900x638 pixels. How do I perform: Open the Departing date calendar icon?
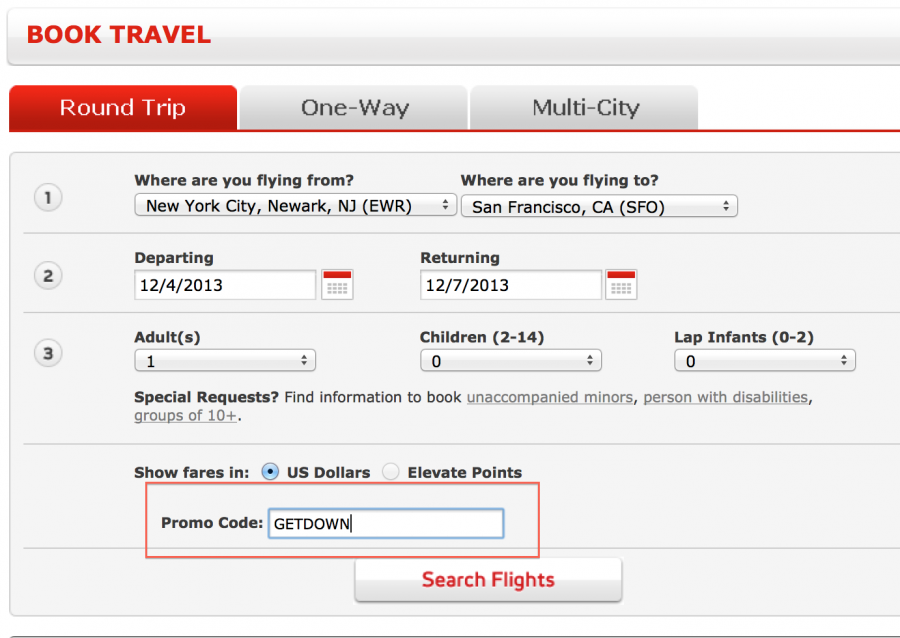(x=337, y=284)
